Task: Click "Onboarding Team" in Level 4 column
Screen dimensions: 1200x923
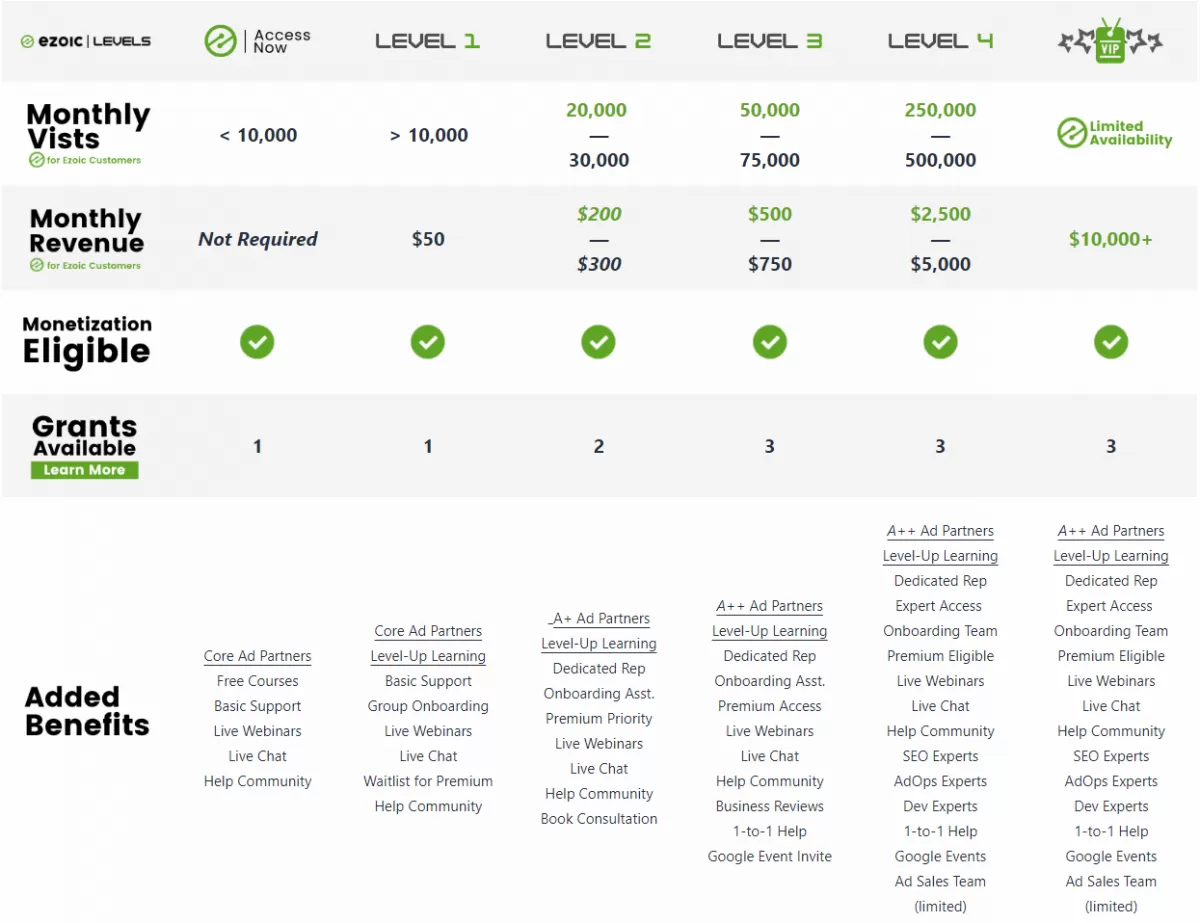Action: coord(941,632)
